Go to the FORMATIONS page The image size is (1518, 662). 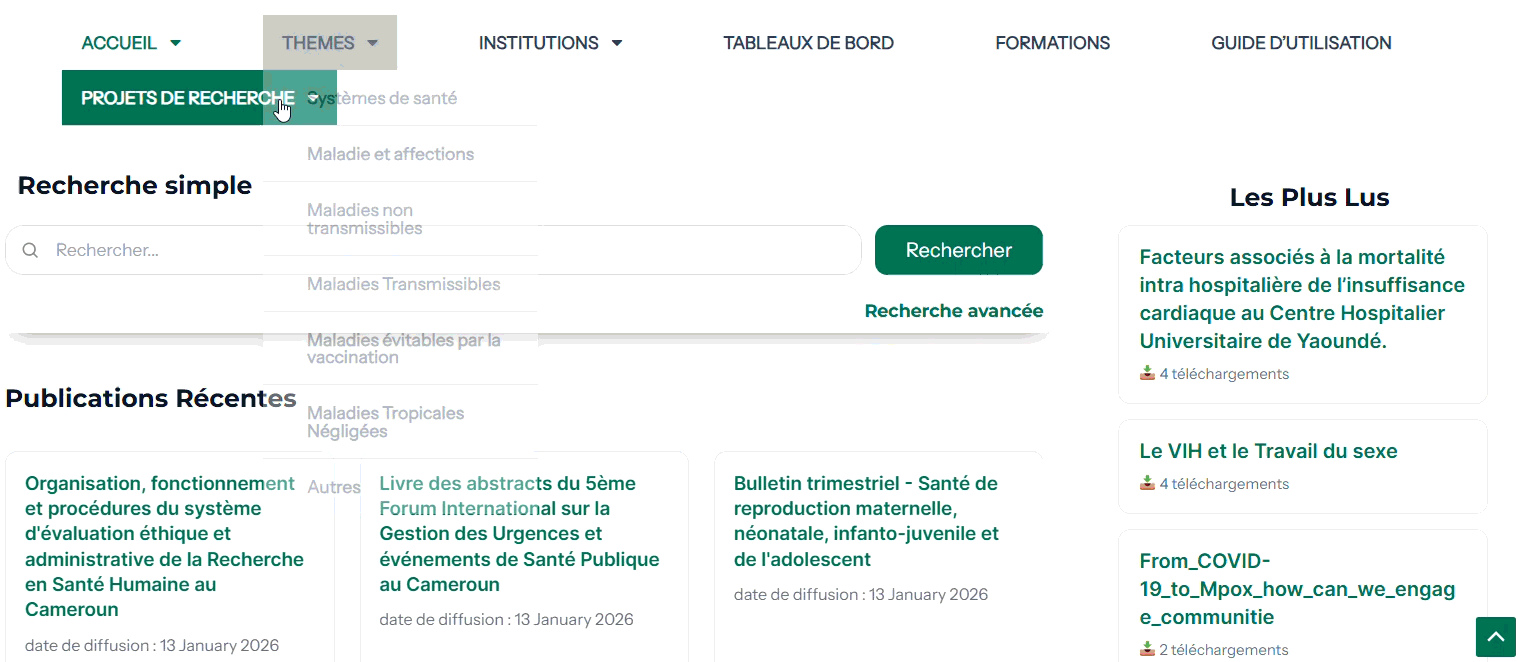pyautogui.click(x=1052, y=43)
